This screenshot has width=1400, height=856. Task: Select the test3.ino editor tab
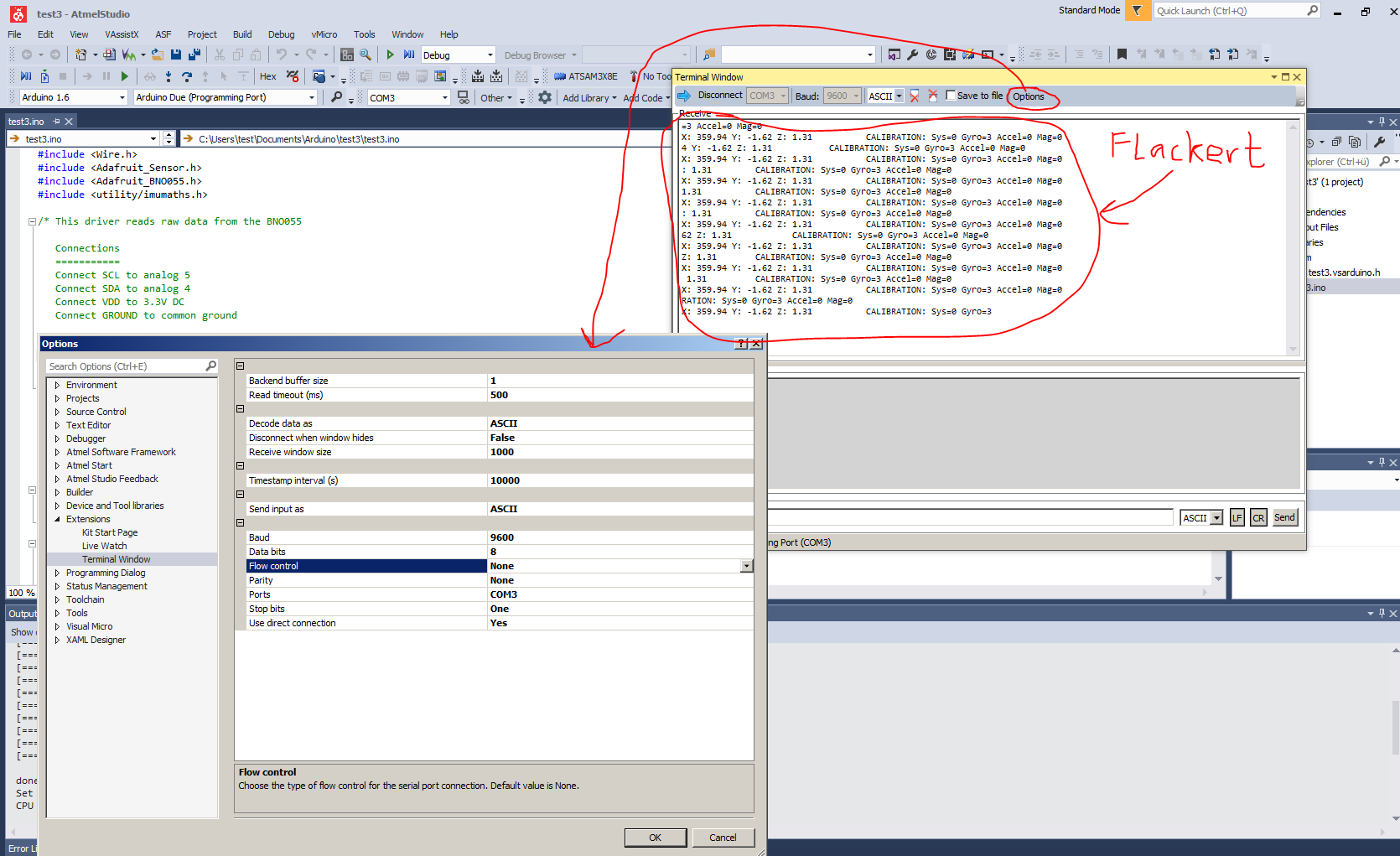[26, 122]
